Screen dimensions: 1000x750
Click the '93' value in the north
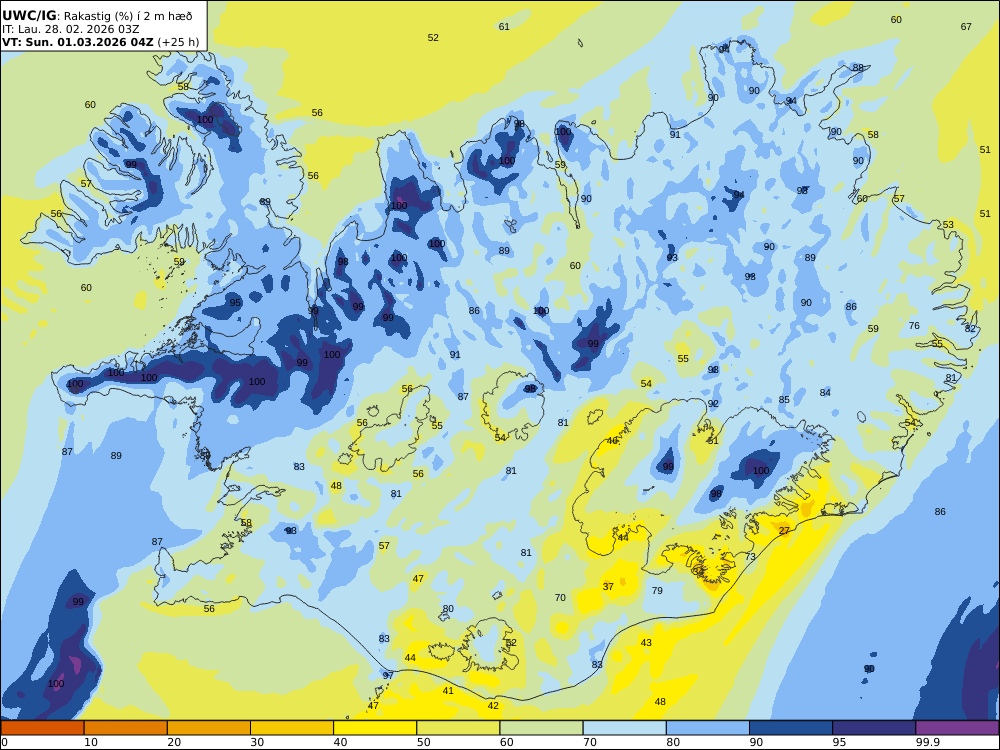tap(672, 258)
